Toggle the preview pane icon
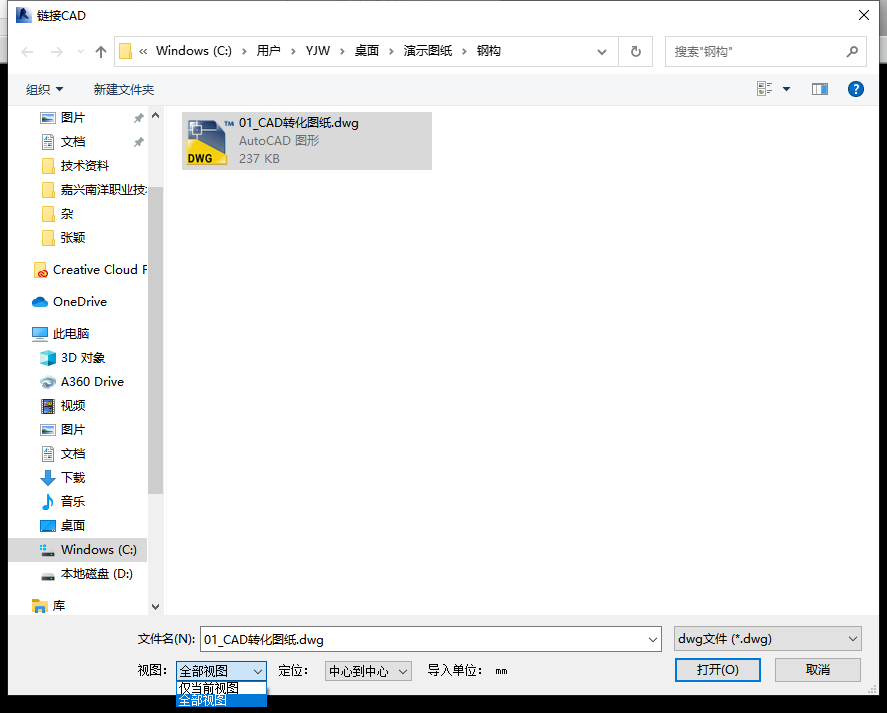 820,89
